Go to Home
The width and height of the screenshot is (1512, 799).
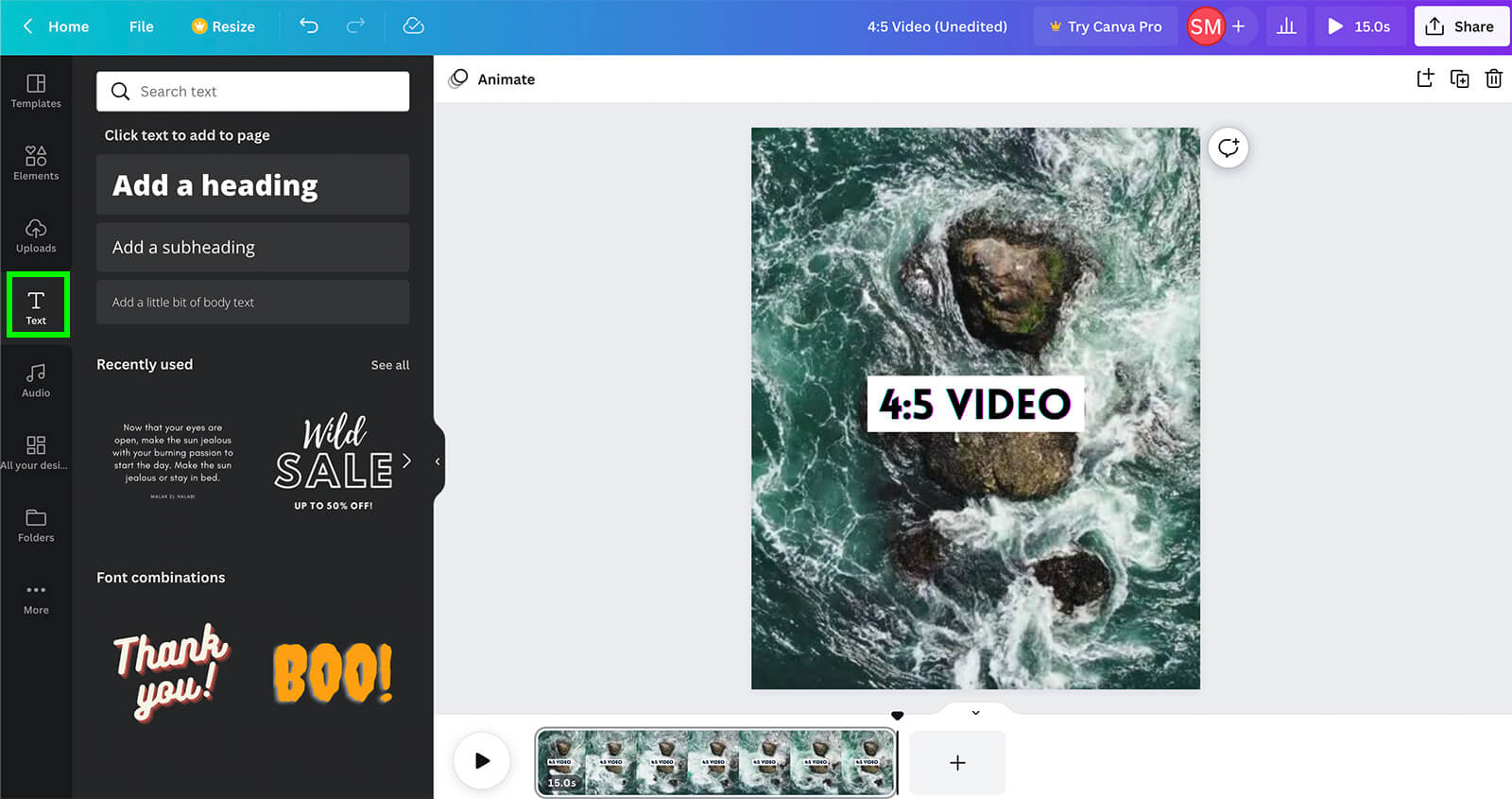pyautogui.click(x=68, y=26)
